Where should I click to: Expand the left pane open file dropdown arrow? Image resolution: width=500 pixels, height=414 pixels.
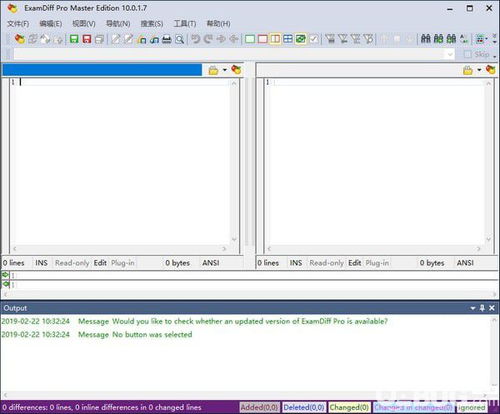(225, 70)
